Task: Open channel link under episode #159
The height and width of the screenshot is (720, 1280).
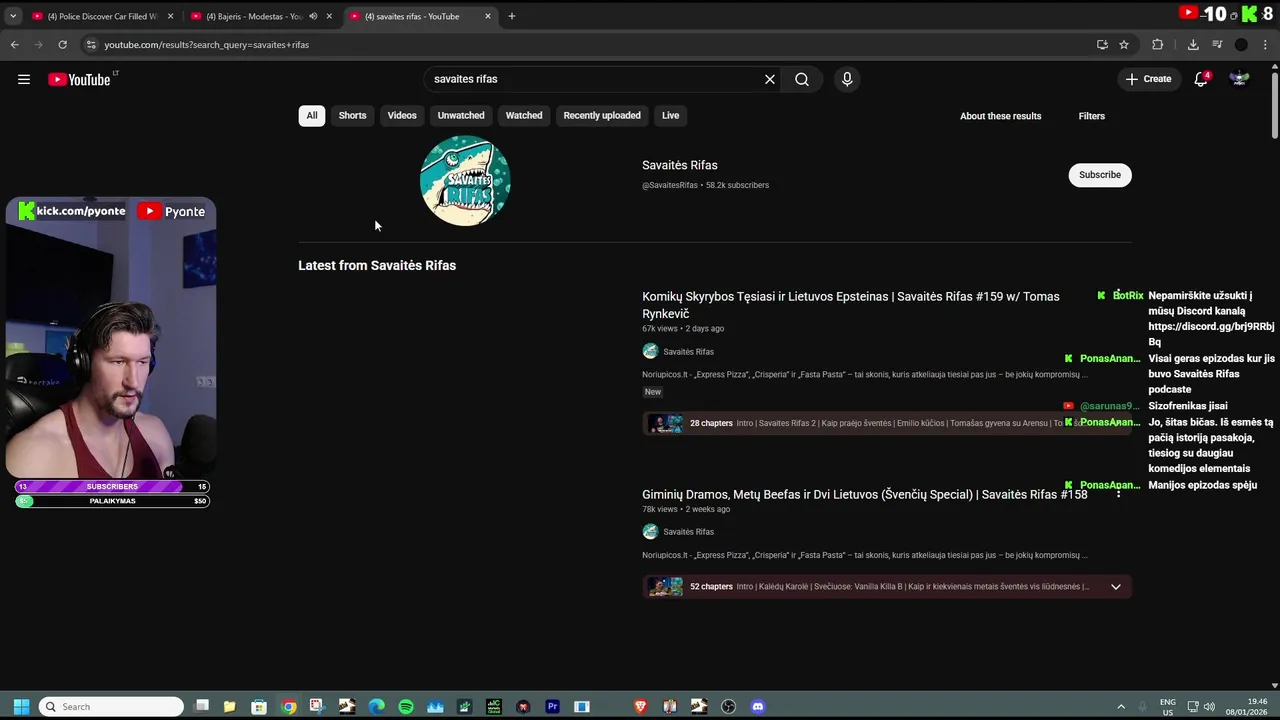Action: point(688,351)
